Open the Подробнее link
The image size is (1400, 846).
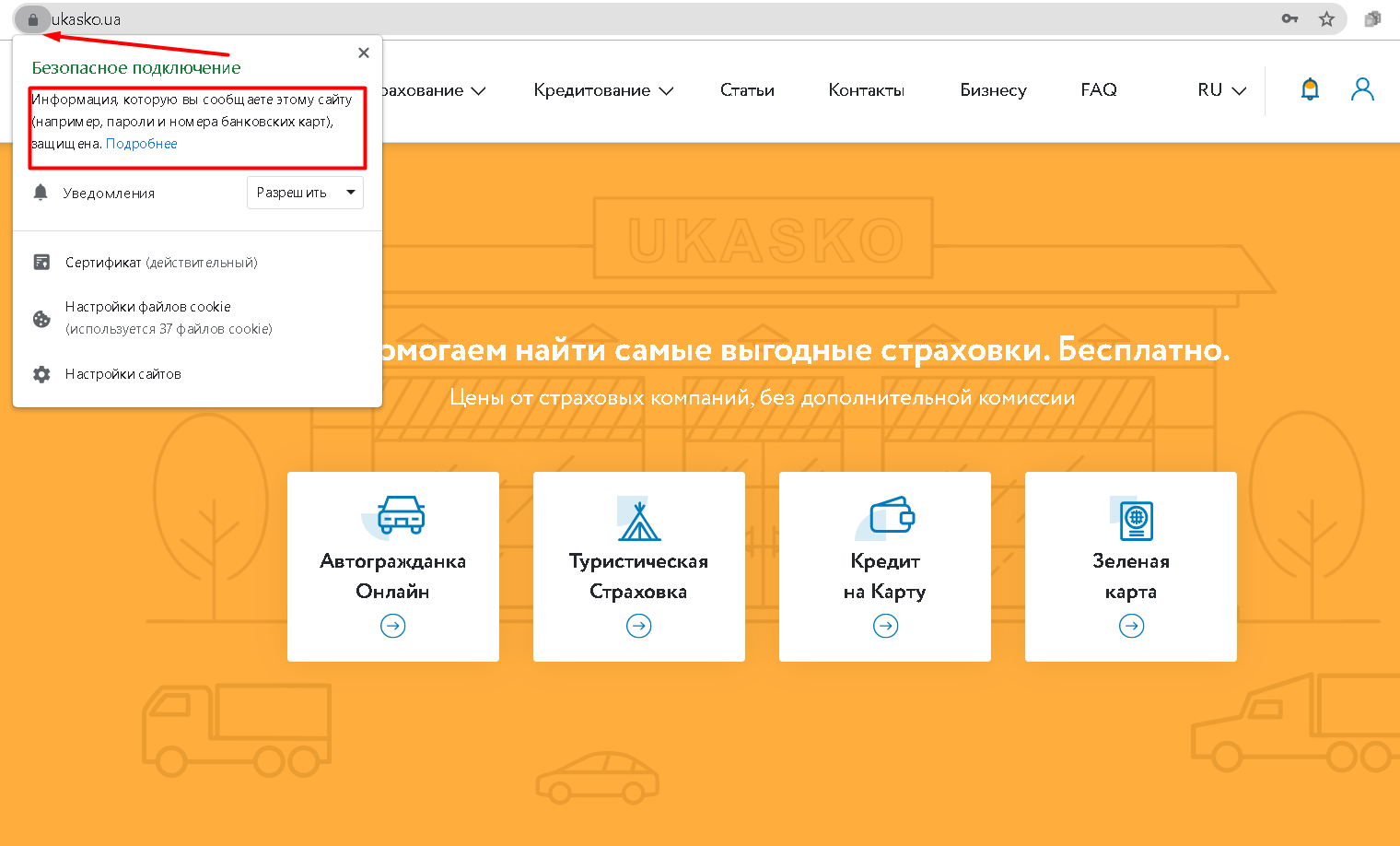click(x=142, y=144)
